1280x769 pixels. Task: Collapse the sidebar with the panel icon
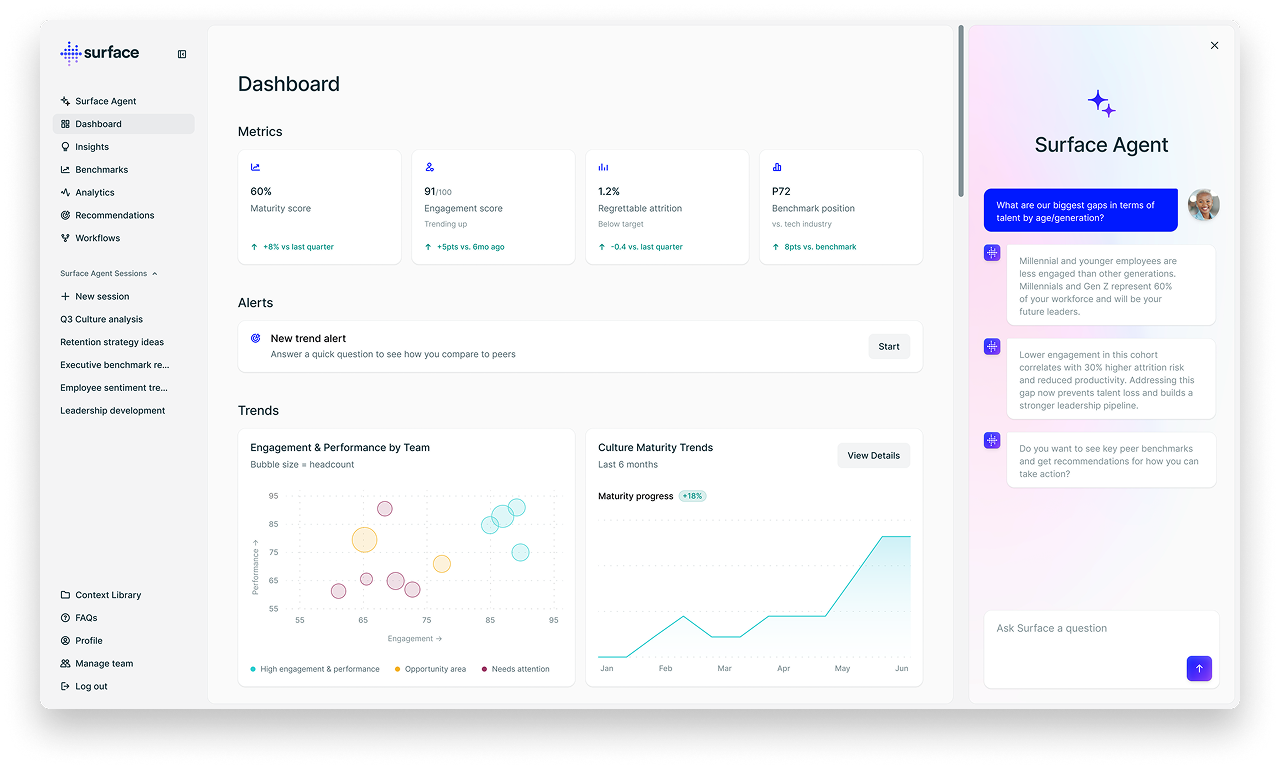click(182, 54)
